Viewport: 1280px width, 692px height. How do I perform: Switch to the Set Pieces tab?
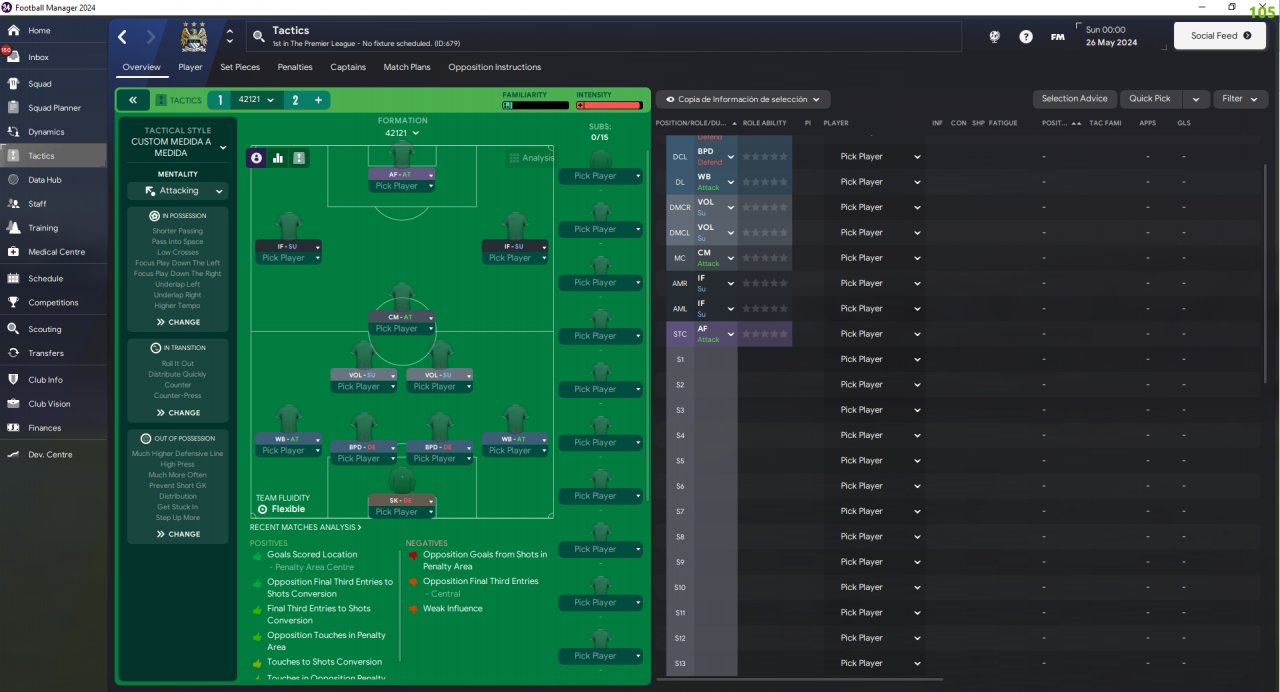[240, 67]
